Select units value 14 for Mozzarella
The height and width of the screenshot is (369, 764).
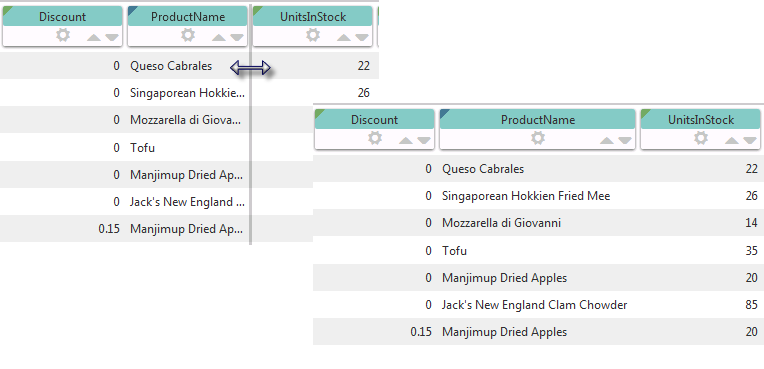751,223
